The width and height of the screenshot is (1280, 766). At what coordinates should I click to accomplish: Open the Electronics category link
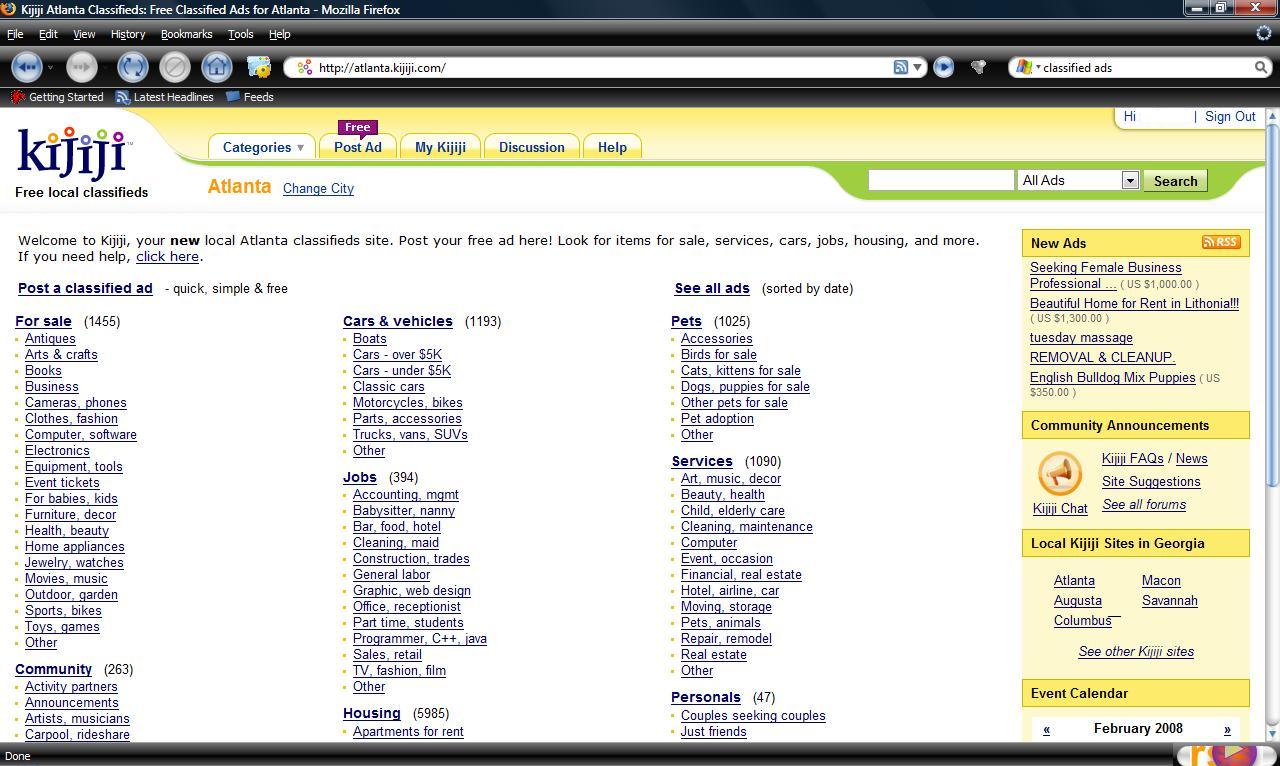[57, 450]
